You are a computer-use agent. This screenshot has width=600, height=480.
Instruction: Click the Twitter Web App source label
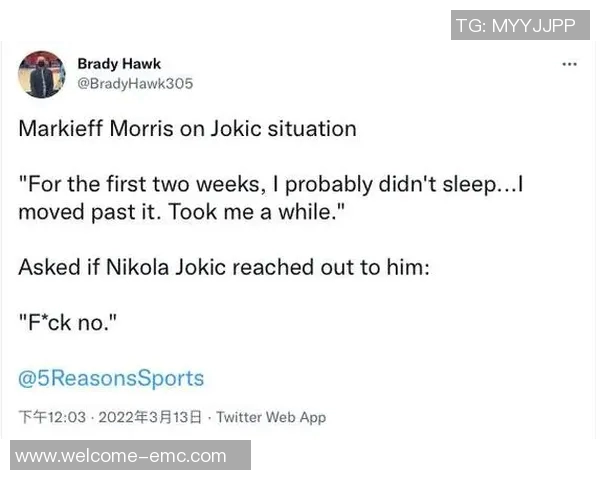click(x=271, y=417)
